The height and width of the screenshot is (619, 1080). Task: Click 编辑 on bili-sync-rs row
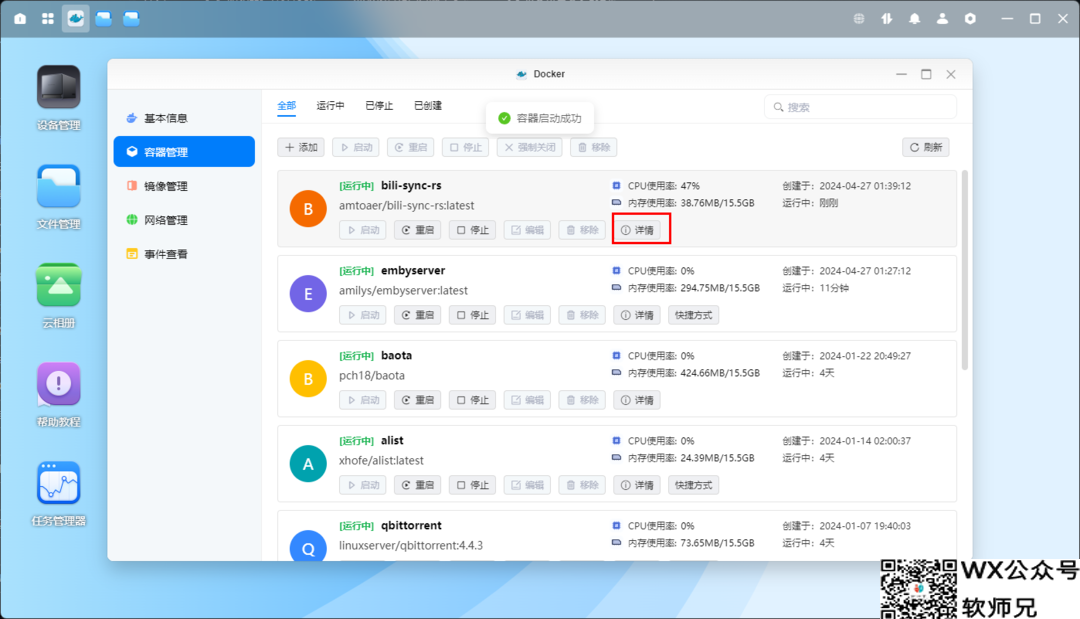528,230
